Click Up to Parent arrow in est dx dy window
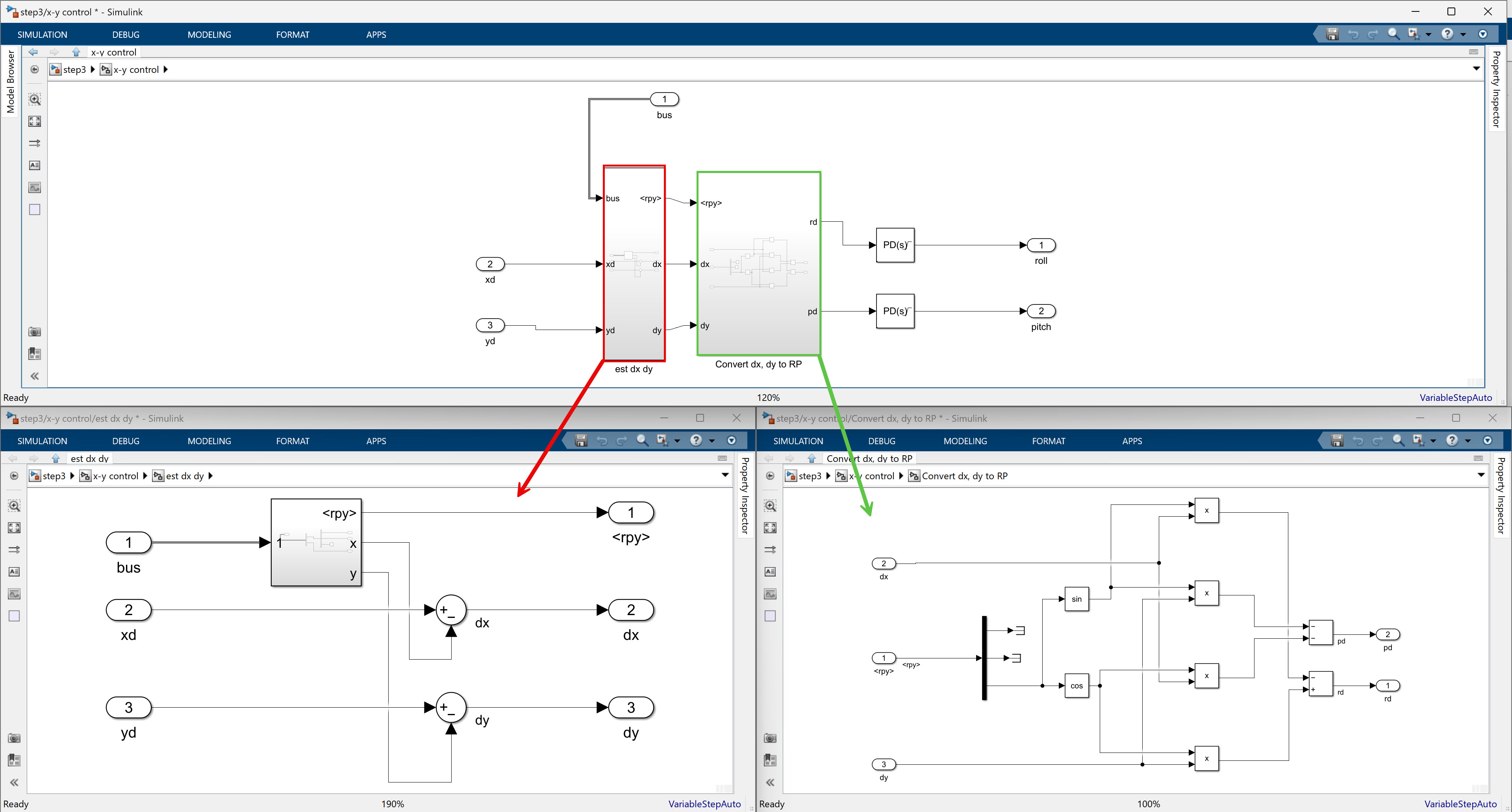This screenshot has width=1512, height=812. [55, 458]
